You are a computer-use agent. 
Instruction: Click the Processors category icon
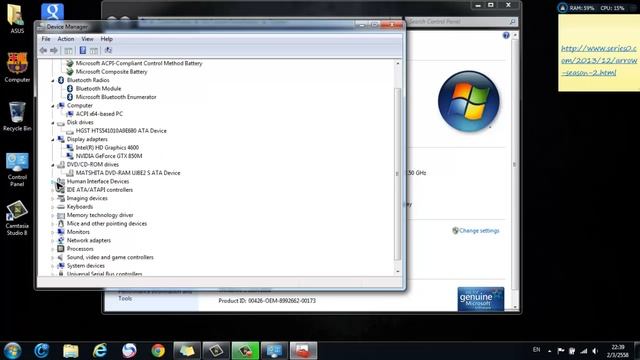(61, 249)
